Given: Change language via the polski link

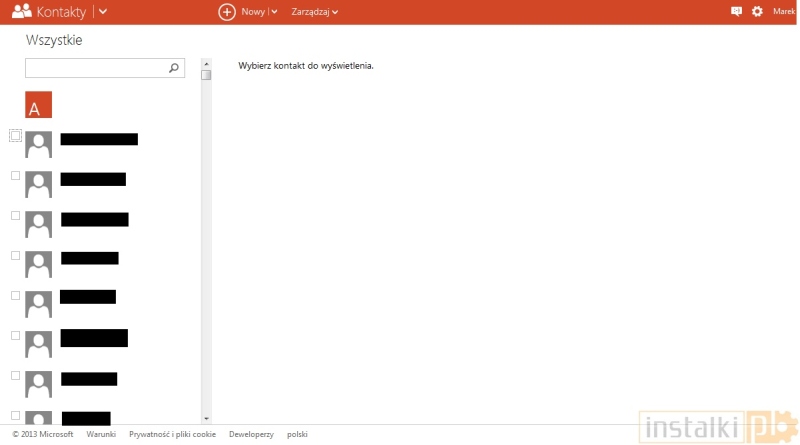Looking at the screenshot, I should (x=297, y=434).
